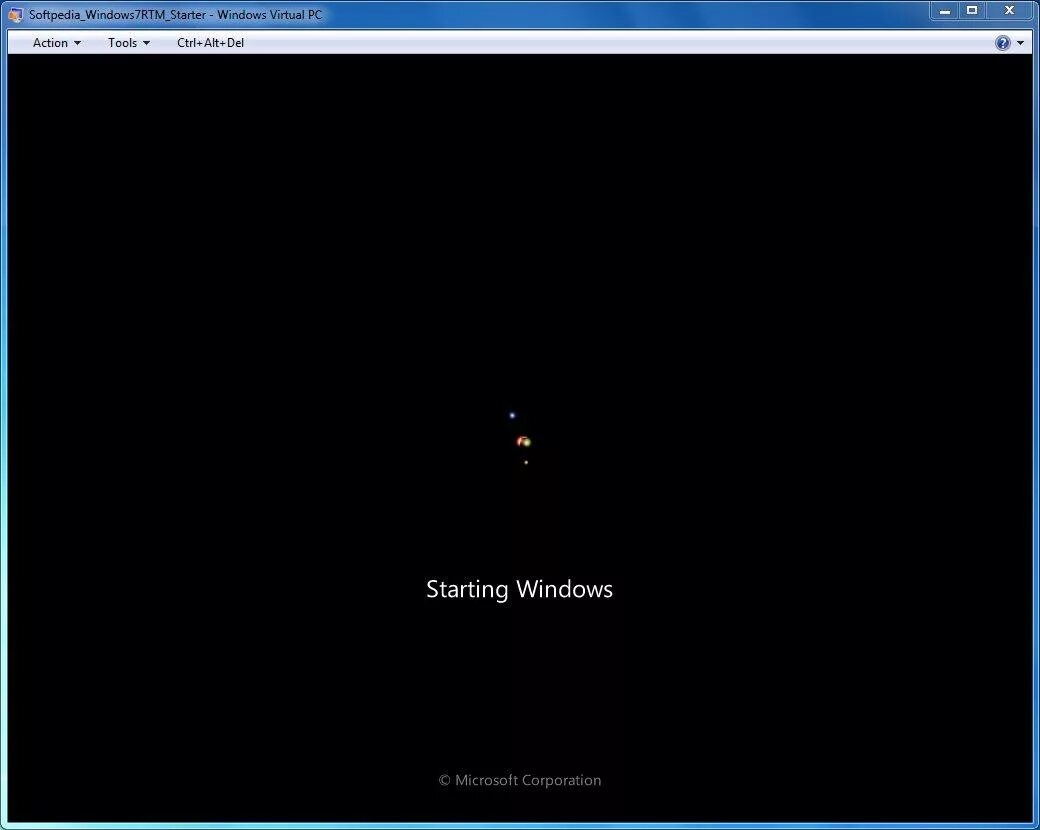Viewport: 1040px width, 830px height.
Task: Open the Tools menu
Action: 129,42
